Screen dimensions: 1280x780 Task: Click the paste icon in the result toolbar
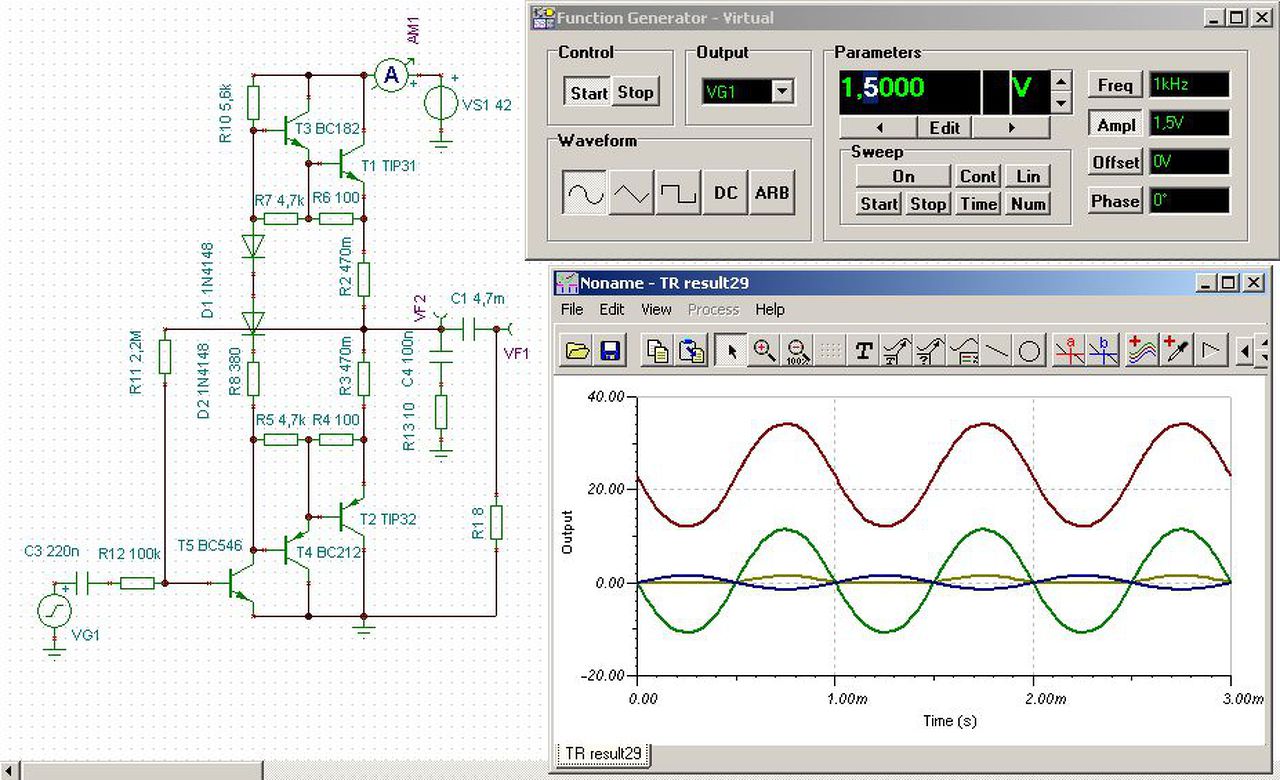coord(690,351)
